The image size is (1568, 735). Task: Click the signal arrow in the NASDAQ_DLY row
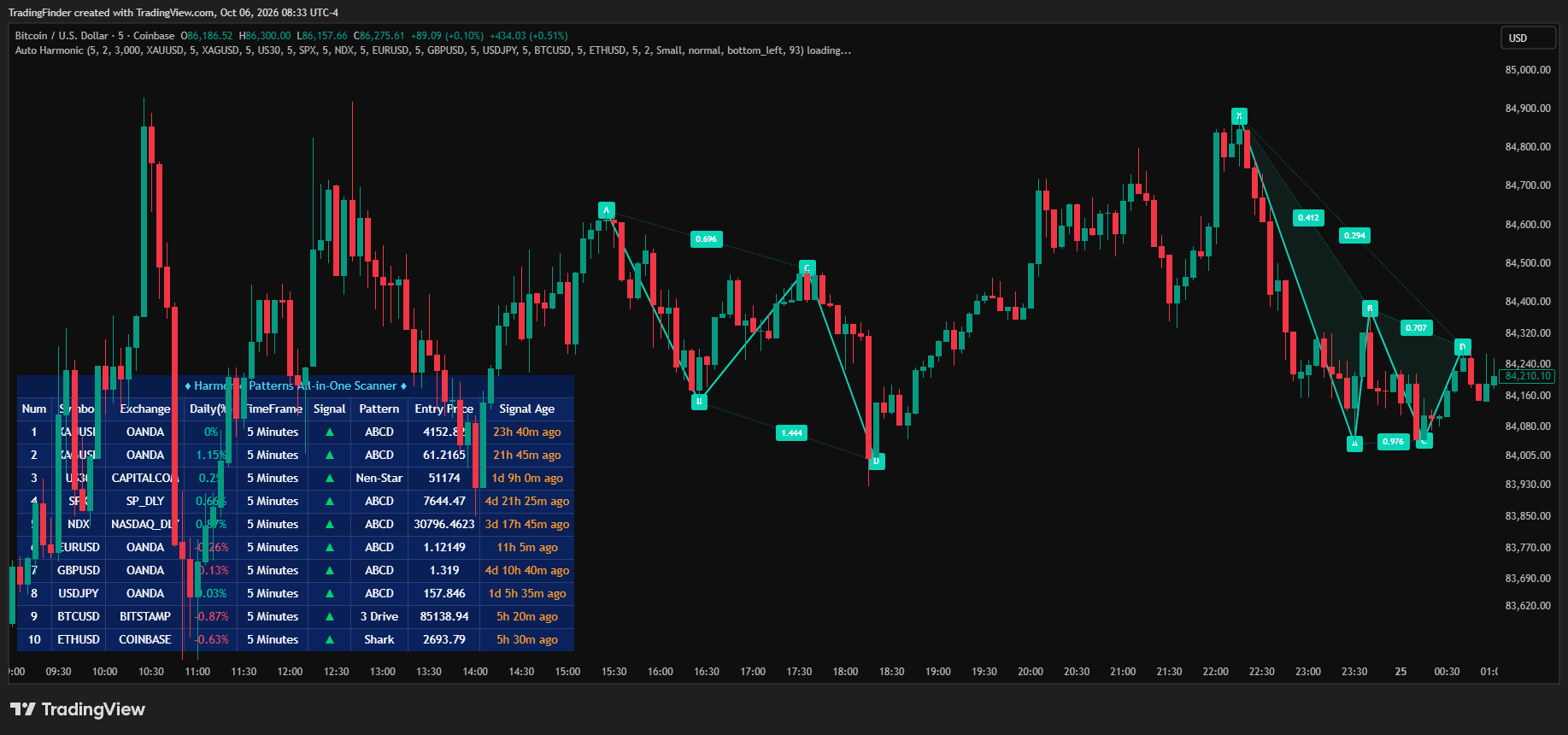329,525
